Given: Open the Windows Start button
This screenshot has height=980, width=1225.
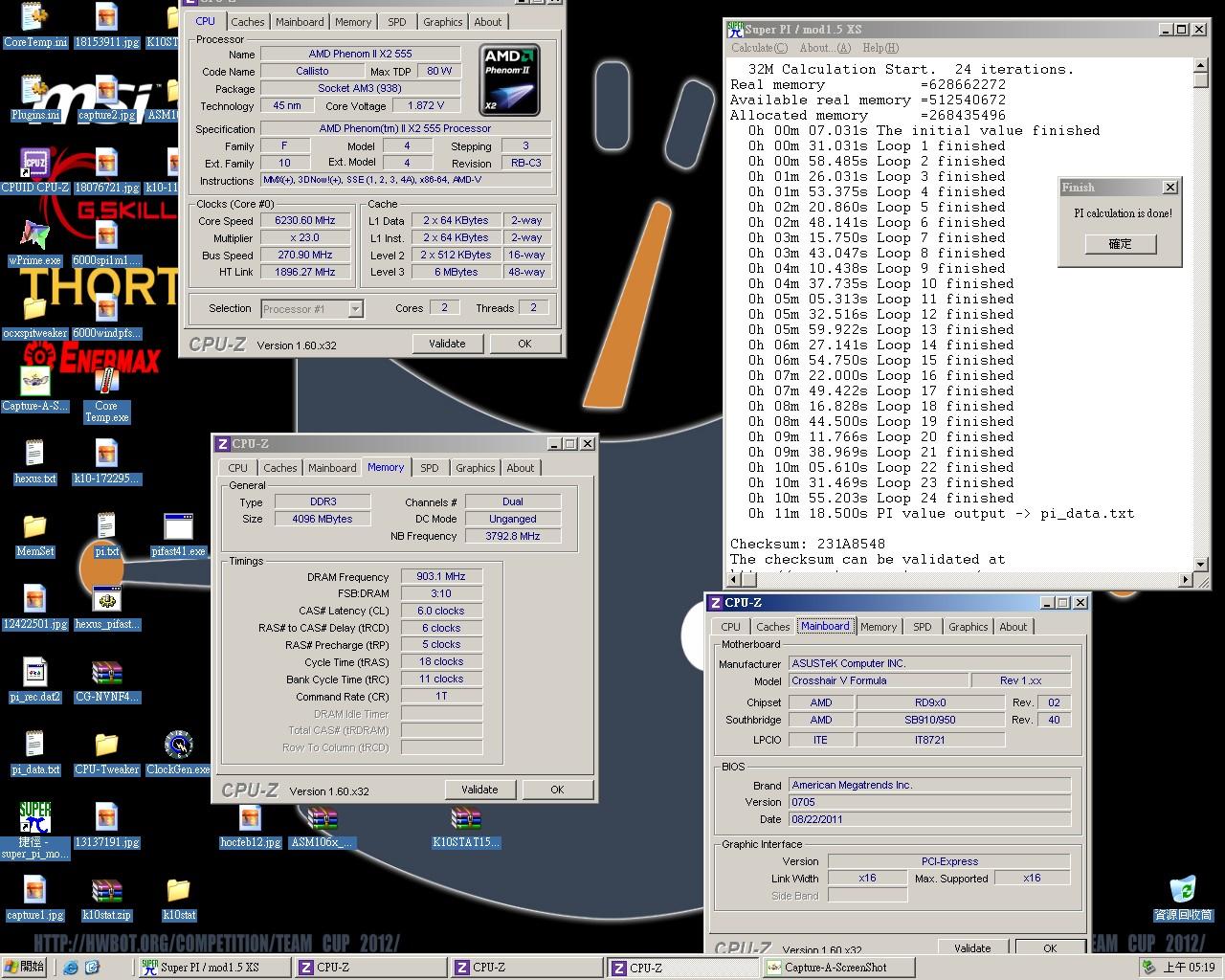Looking at the screenshot, I should pos(25,968).
